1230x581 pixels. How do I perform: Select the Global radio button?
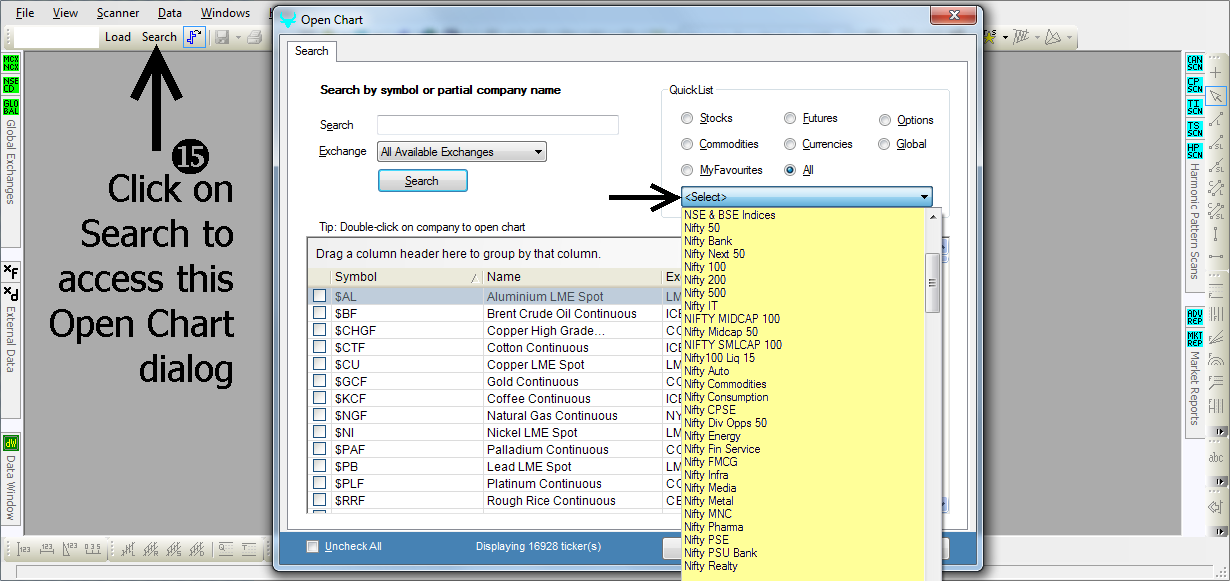[885, 144]
